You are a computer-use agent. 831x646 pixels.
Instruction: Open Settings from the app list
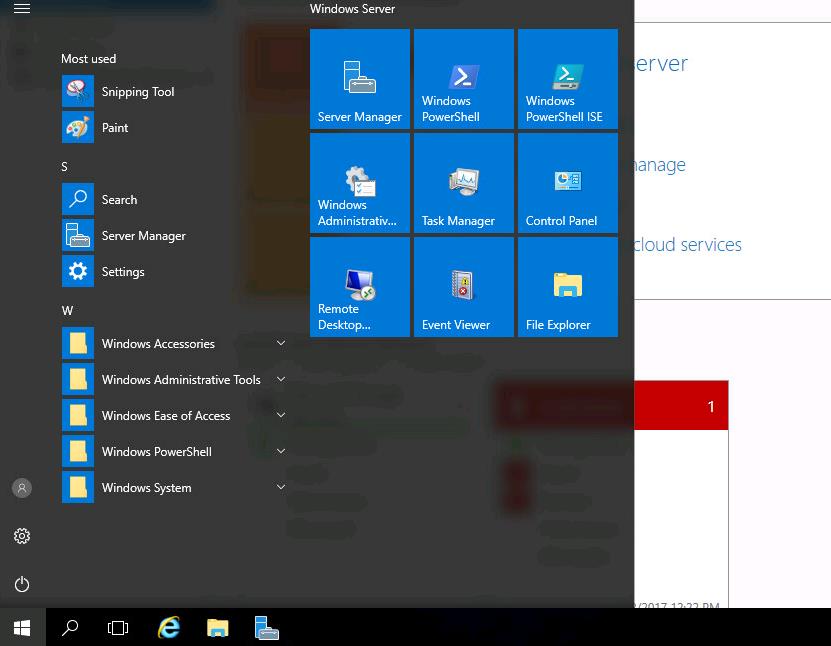(175, 271)
